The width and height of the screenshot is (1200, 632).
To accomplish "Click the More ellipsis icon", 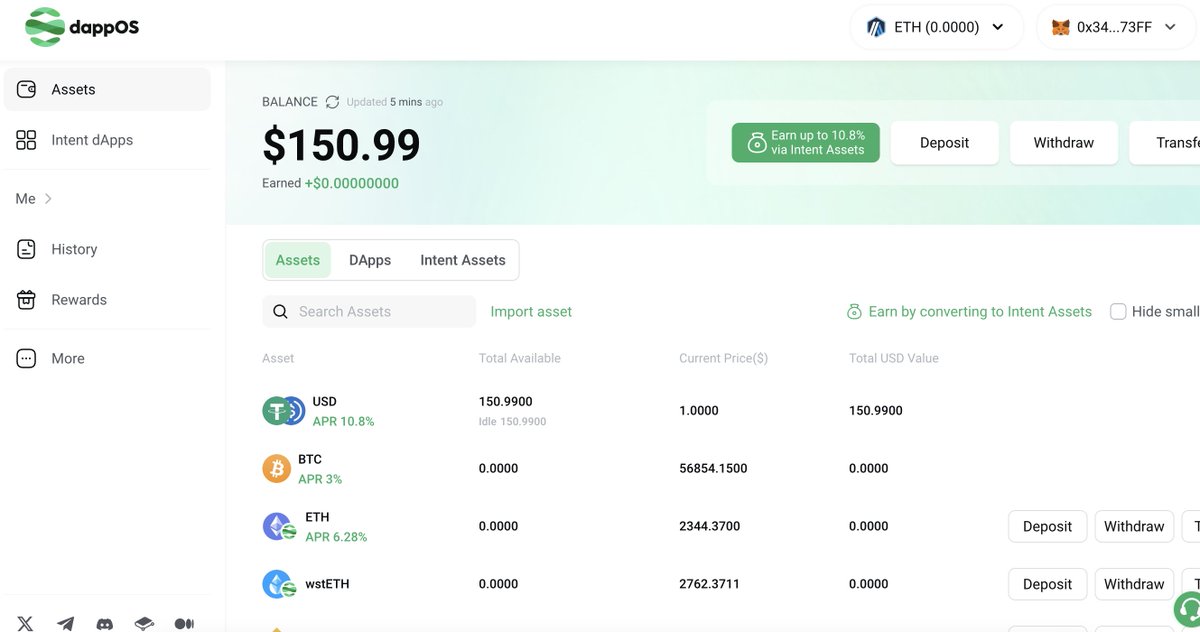I will 27,358.
